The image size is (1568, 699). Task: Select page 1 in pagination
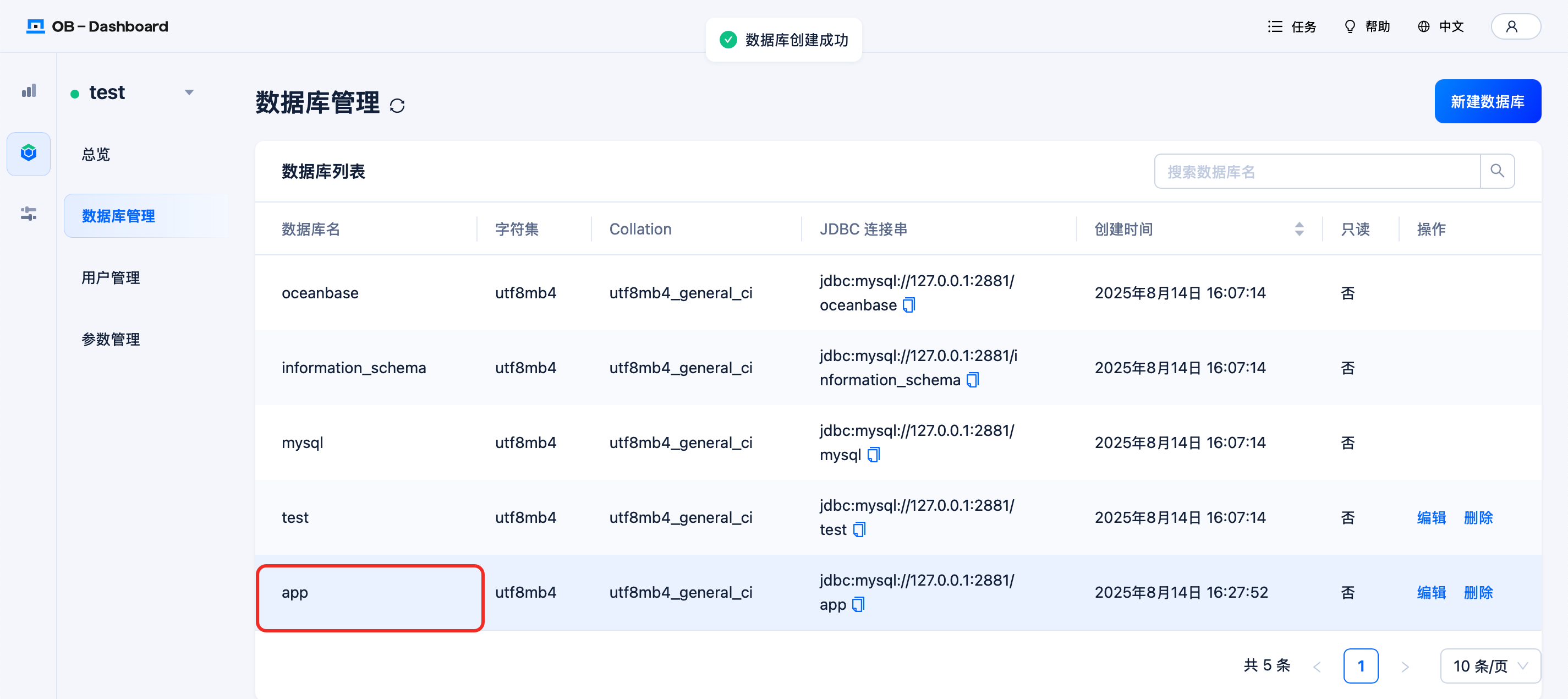[1361, 665]
